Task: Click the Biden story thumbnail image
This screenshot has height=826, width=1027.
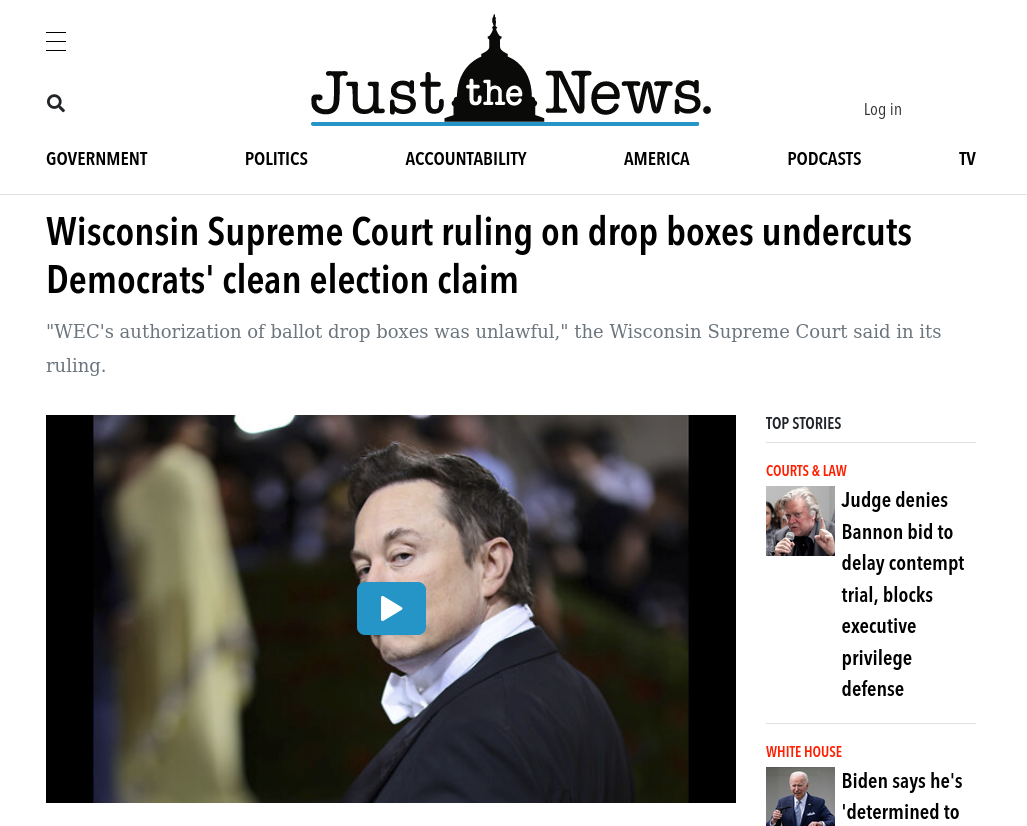Action: coord(800,797)
